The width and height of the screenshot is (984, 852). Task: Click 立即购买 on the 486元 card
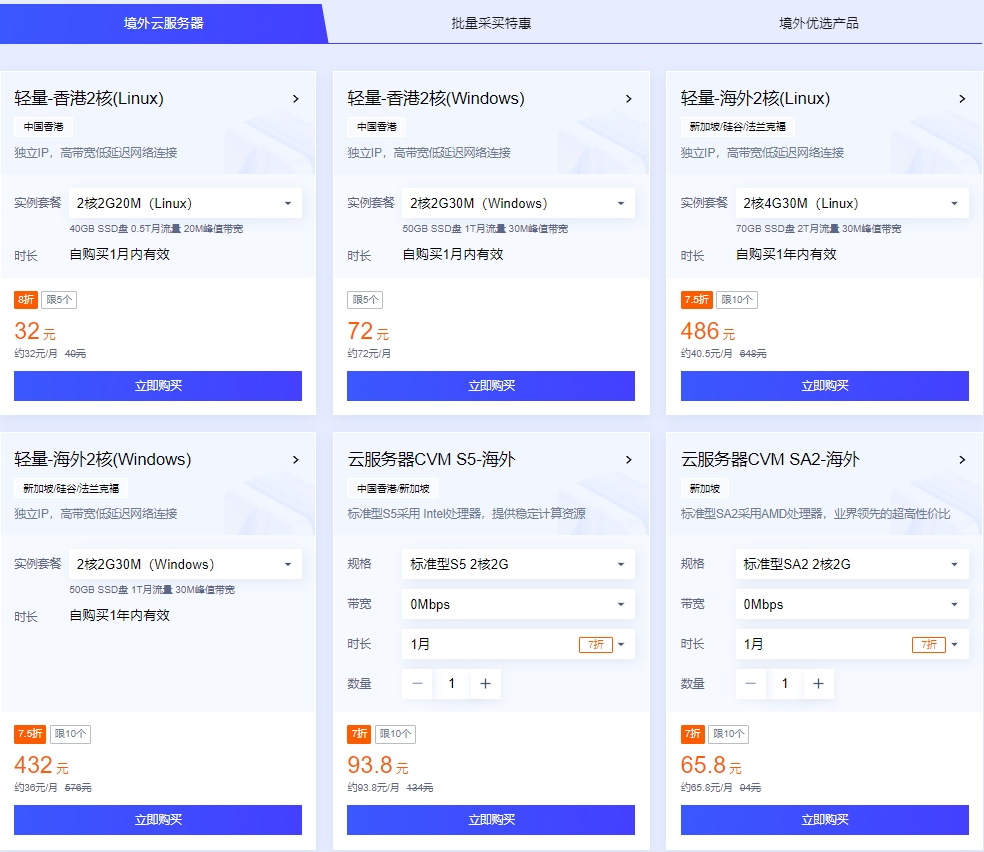(825, 385)
